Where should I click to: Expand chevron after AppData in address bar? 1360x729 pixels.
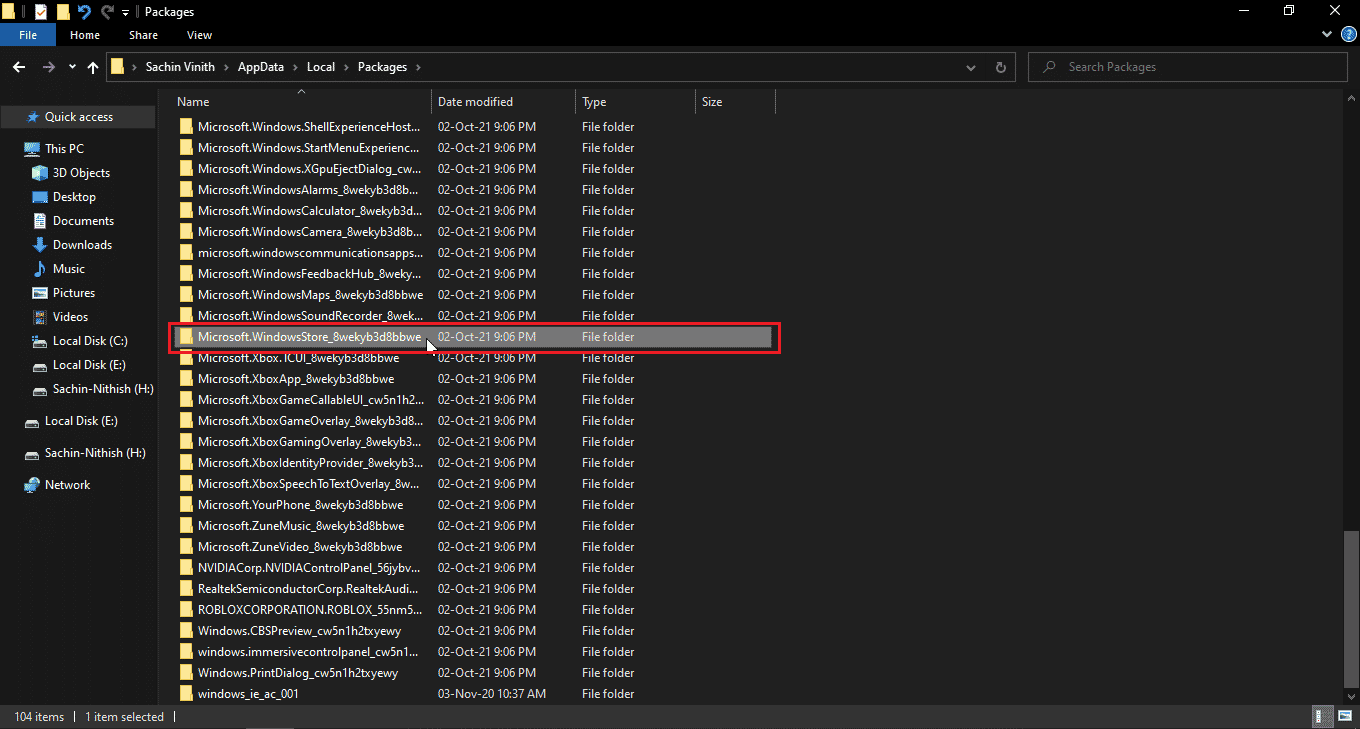pos(295,67)
